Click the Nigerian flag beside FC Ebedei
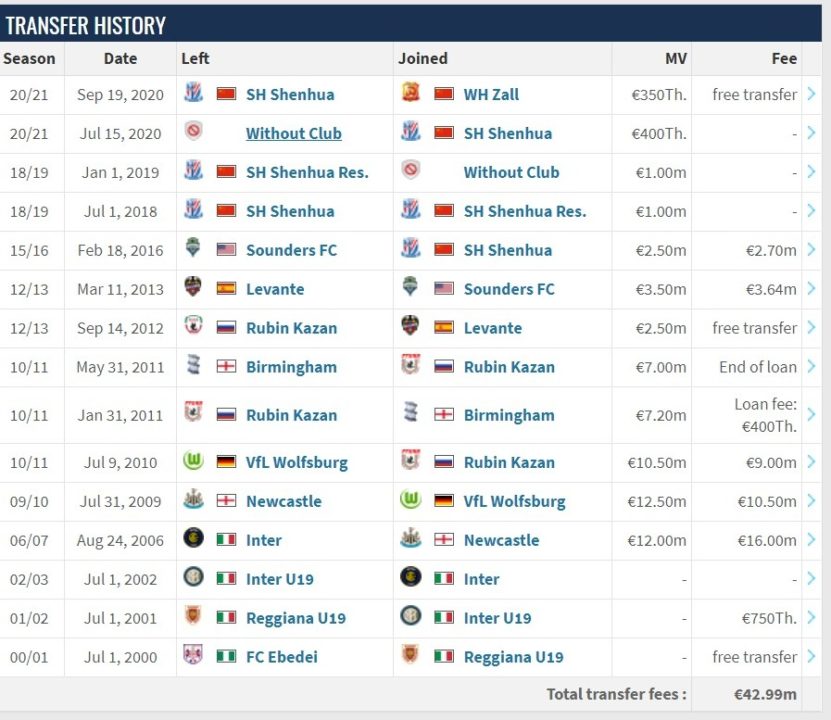 pyautogui.click(x=226, y=657)
